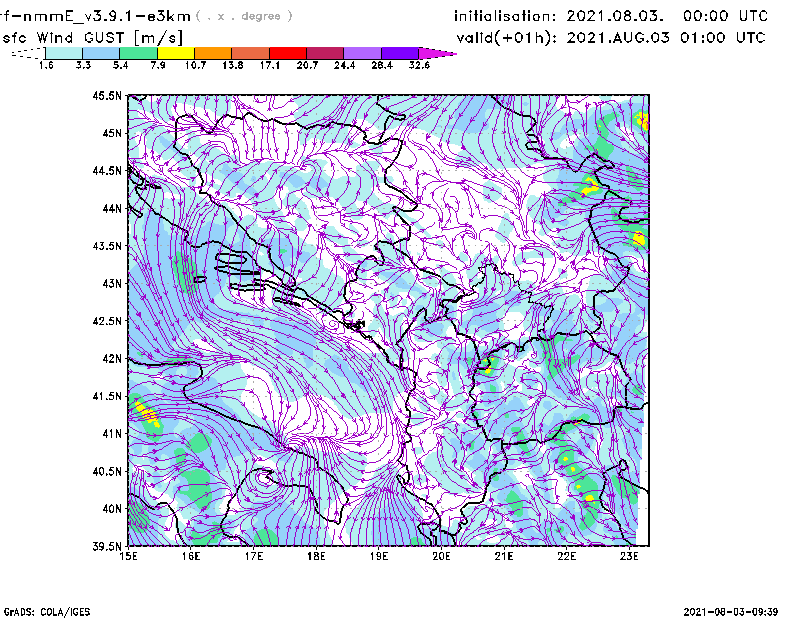Click the 45N latitude label
The image size is (800, 618).
tap(112, 133)
